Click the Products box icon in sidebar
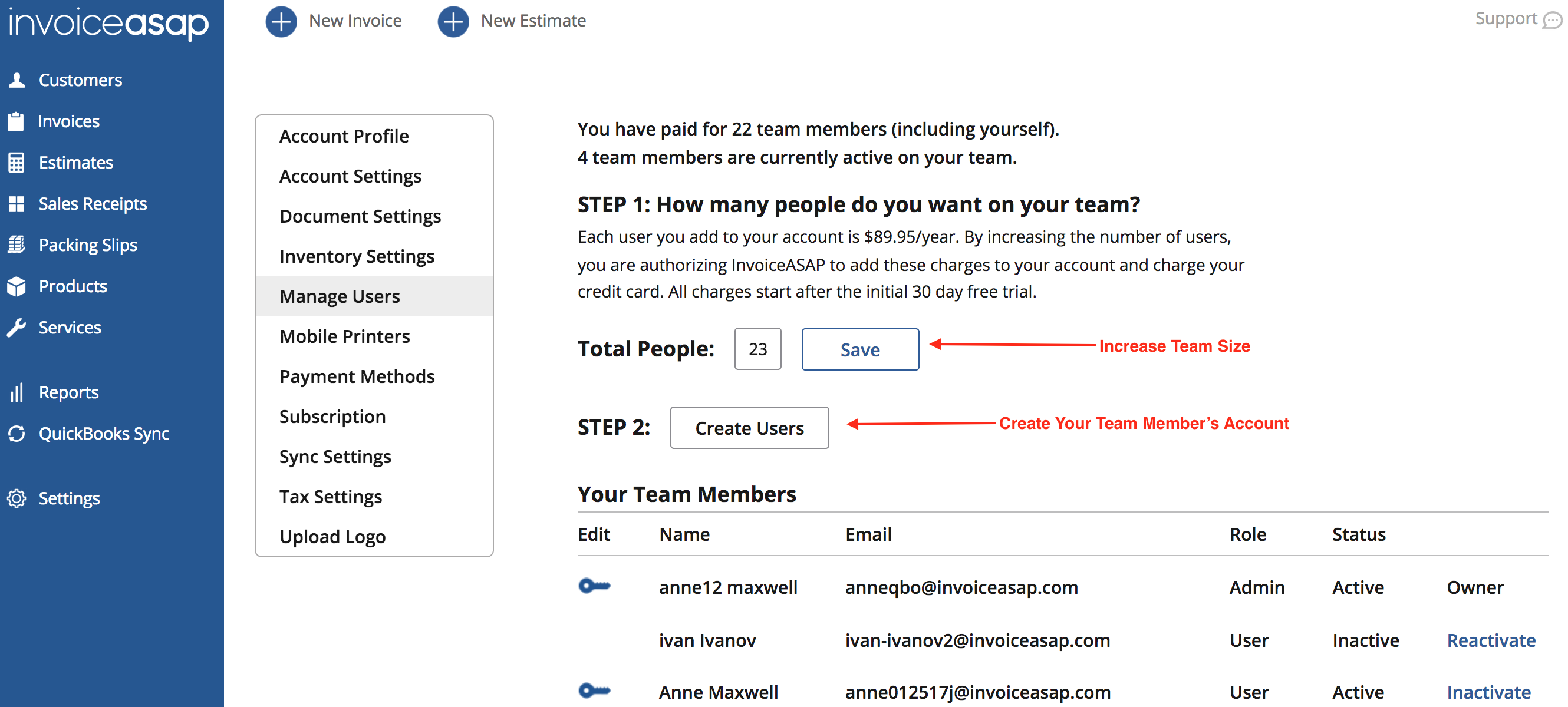This screenshot has height=707, width=1568. pyautogui.click(x=17, y=286)
